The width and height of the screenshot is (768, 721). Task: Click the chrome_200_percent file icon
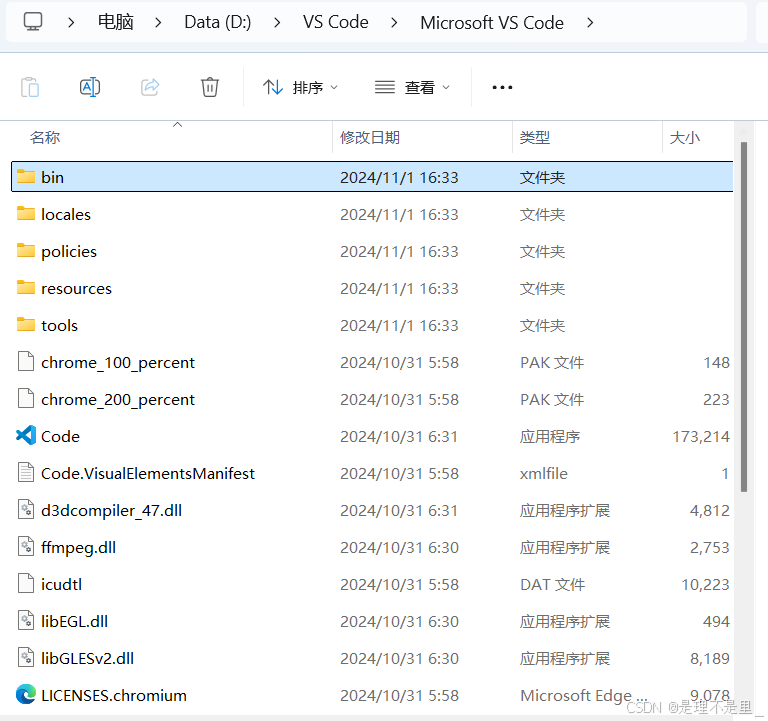click(26, 399)
